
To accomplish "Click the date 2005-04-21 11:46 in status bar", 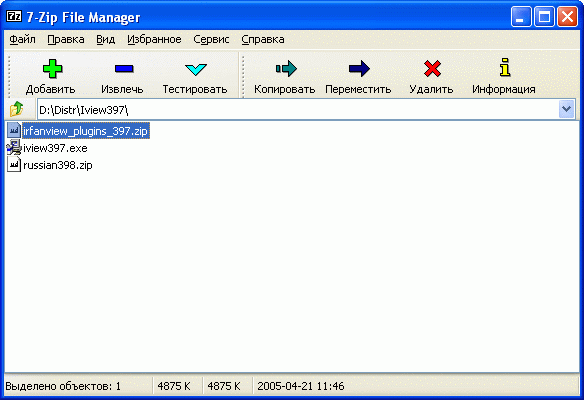I will pyautogui.click(x=301, y=386).
